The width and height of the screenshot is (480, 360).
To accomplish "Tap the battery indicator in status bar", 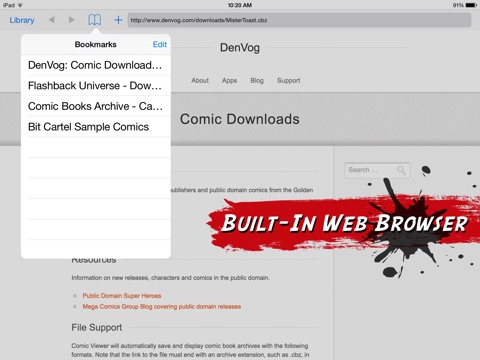I will pyautogui.click(x=471, y=5).
